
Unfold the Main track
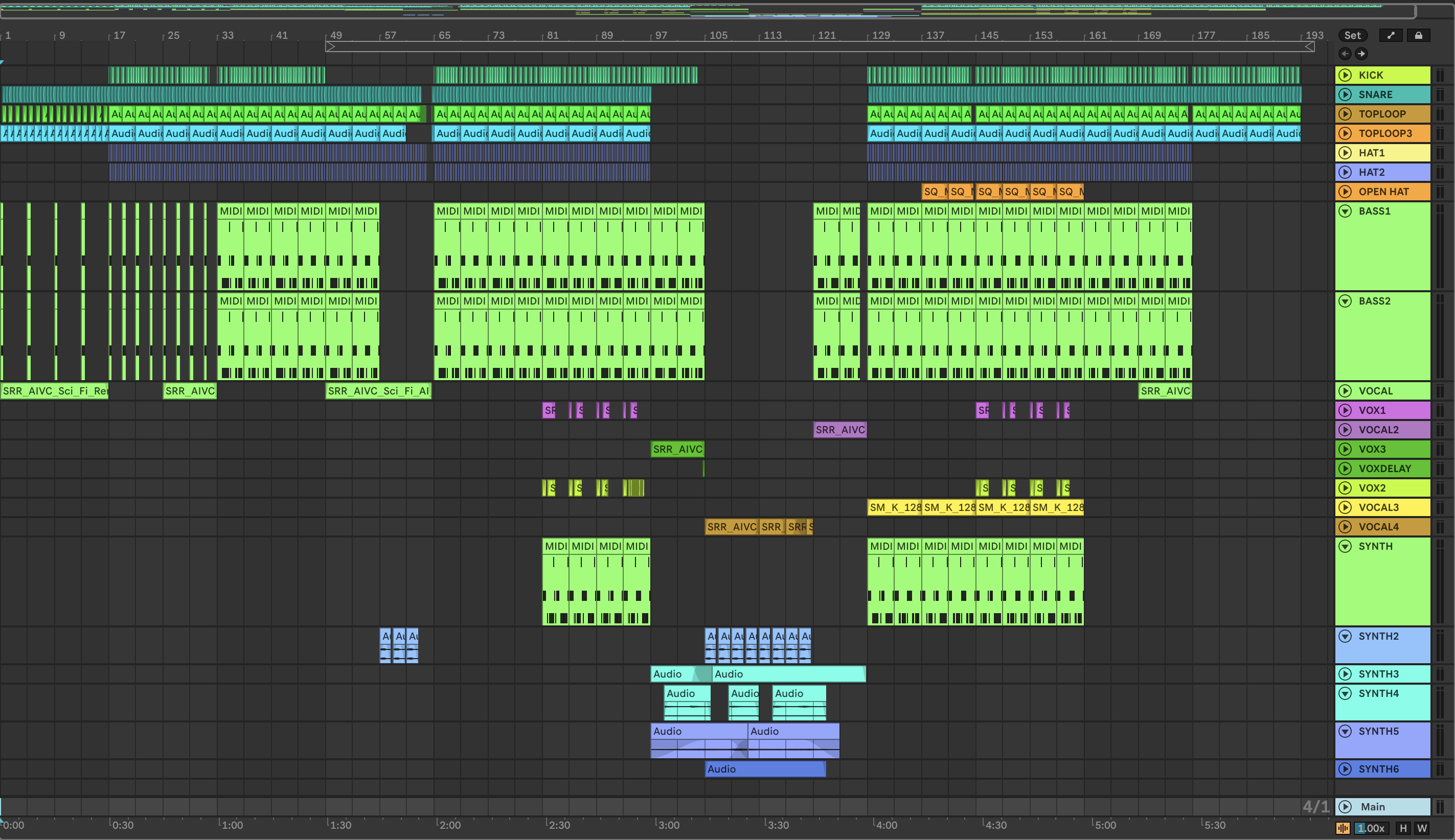1345,807
